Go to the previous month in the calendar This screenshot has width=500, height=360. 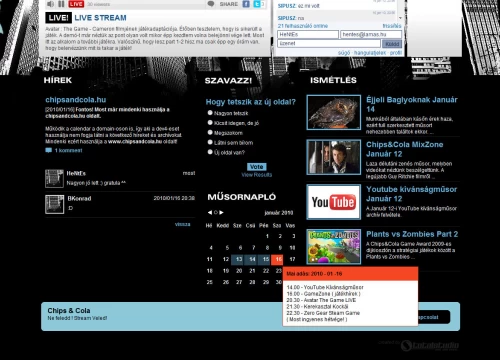209,212
